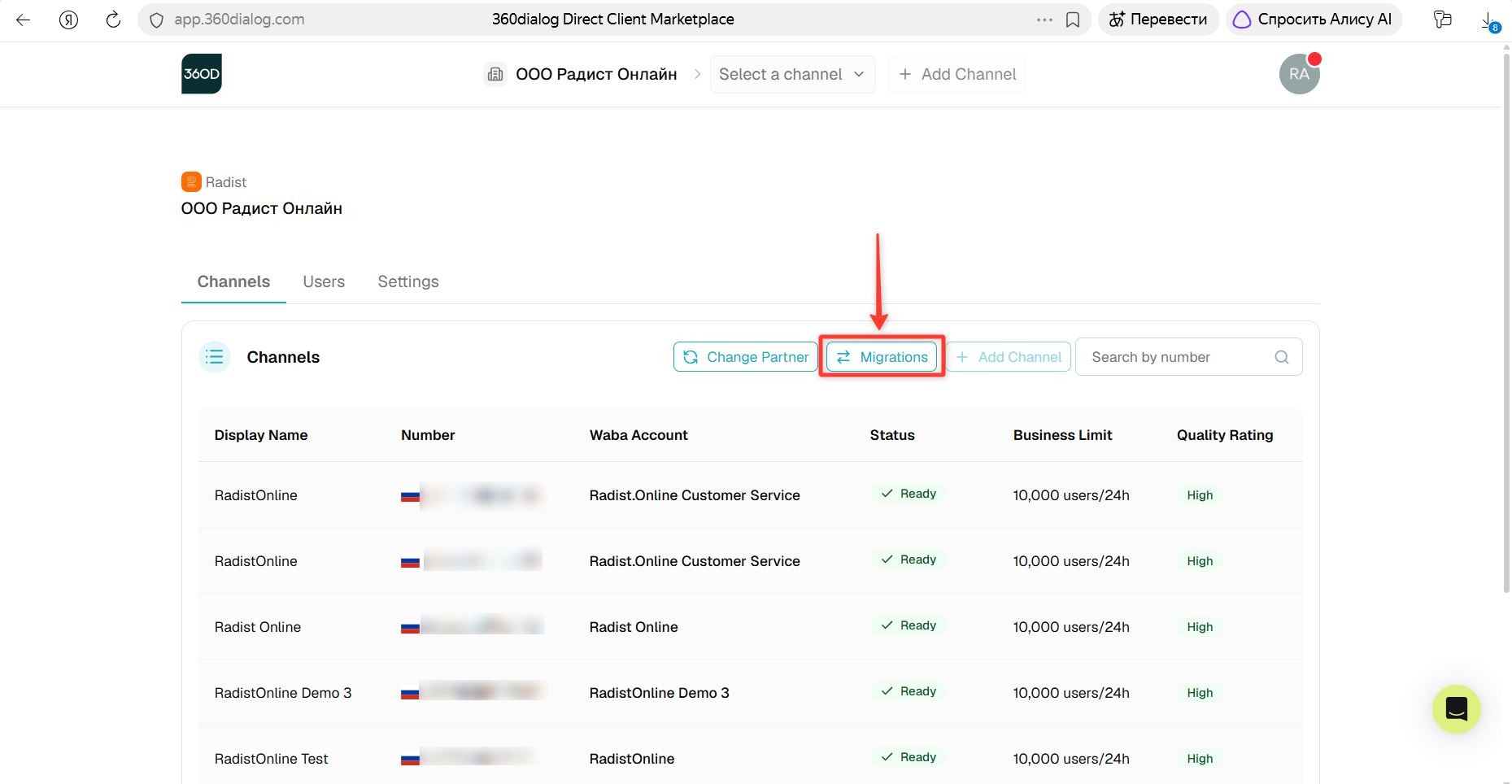1512x784 pixels.
Task: Click the Status column header
Action: point(892,435)
